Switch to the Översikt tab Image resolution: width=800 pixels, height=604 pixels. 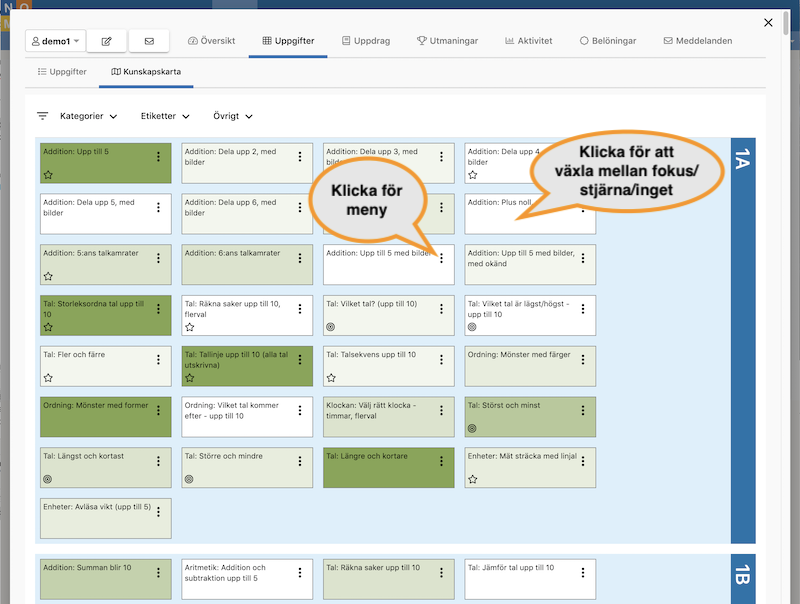(x=211, y=41)
